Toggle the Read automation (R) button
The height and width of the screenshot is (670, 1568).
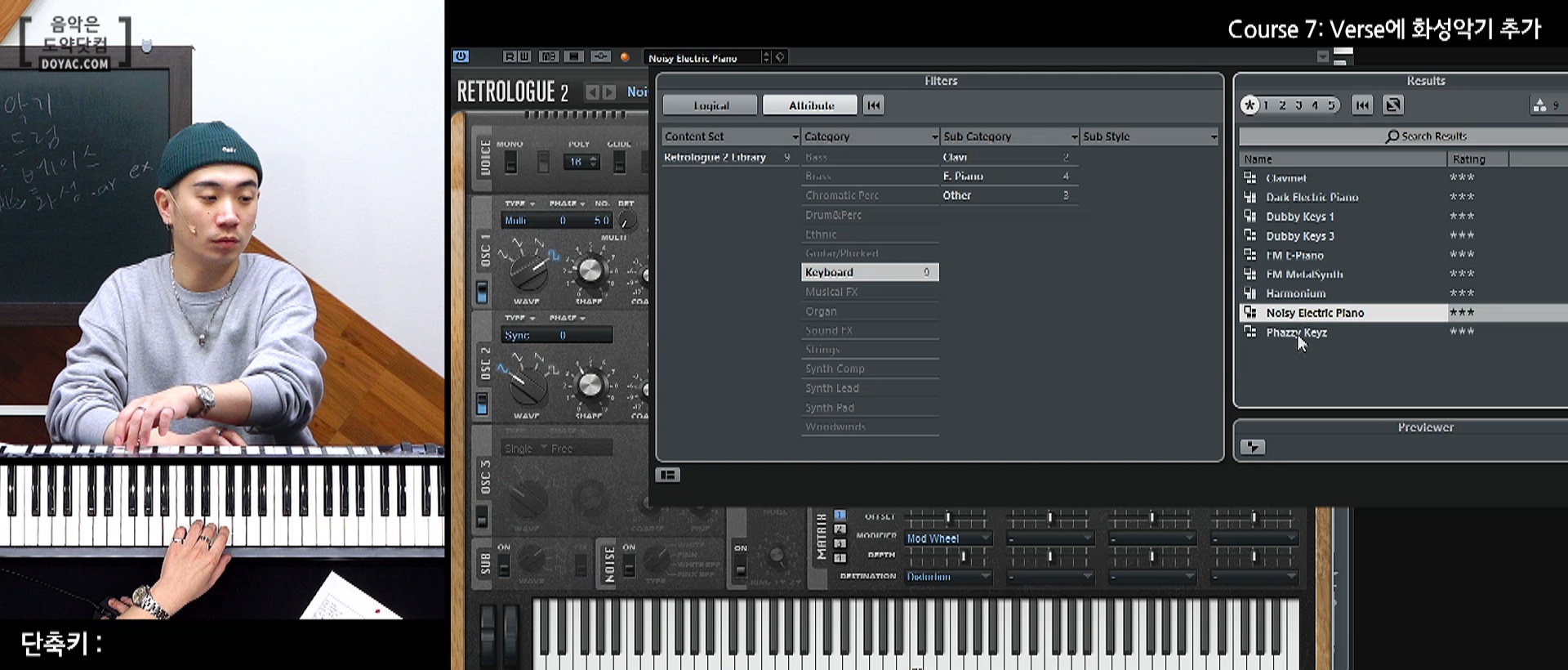[510, 56]
